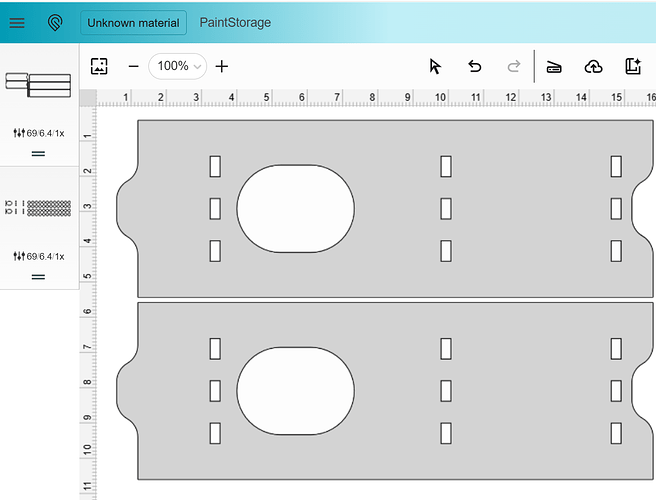This screenshot has height=500, width=656.
Task: Select the second step pattern thumbnail
Action: click(38, 208)
